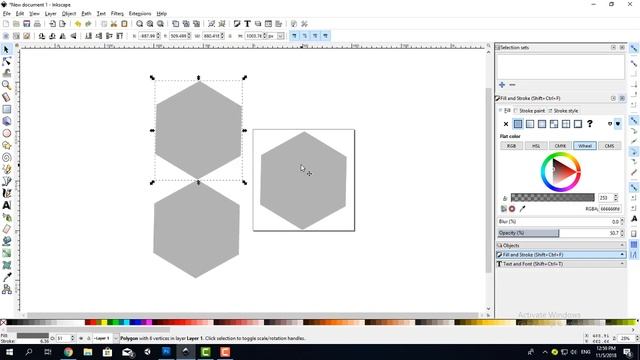Select the Gradient tool

pos(6,253)
